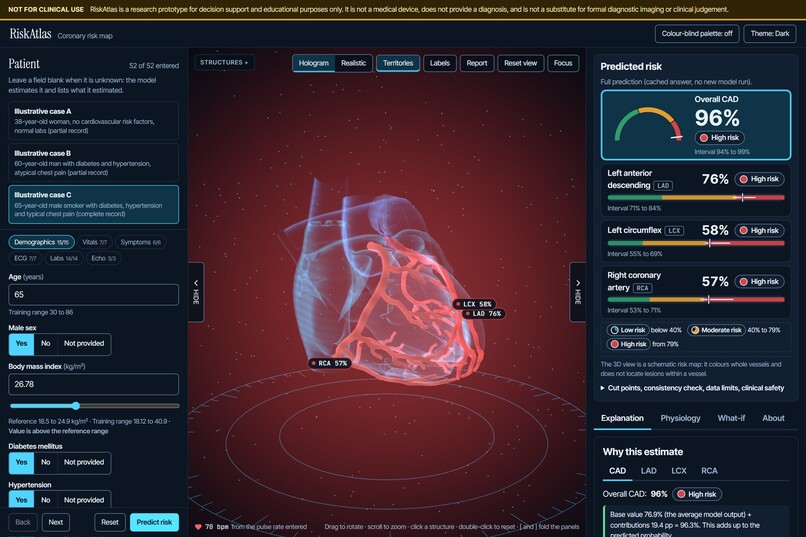This screenshot has height=537, width=806.
Task: Switch to the About tab
Action: [773, 418]
